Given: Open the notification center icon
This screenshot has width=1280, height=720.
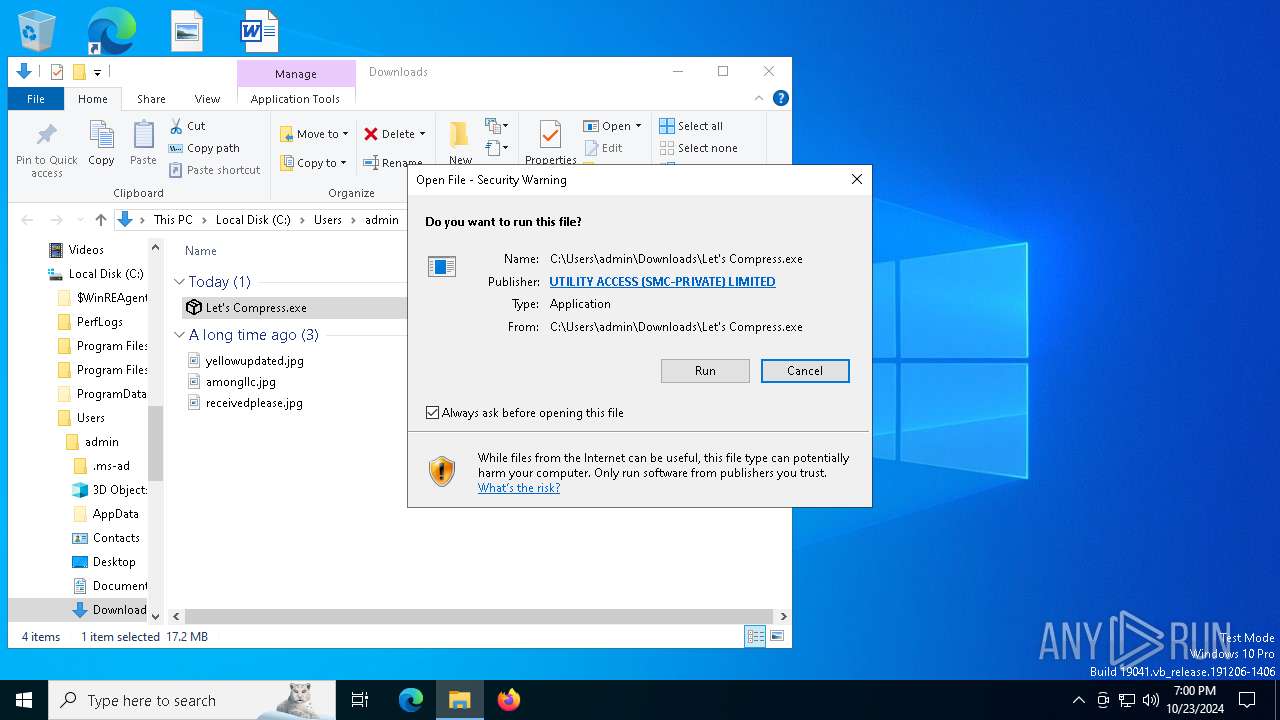Looking at the screenshot, I should coord(1247,700).
